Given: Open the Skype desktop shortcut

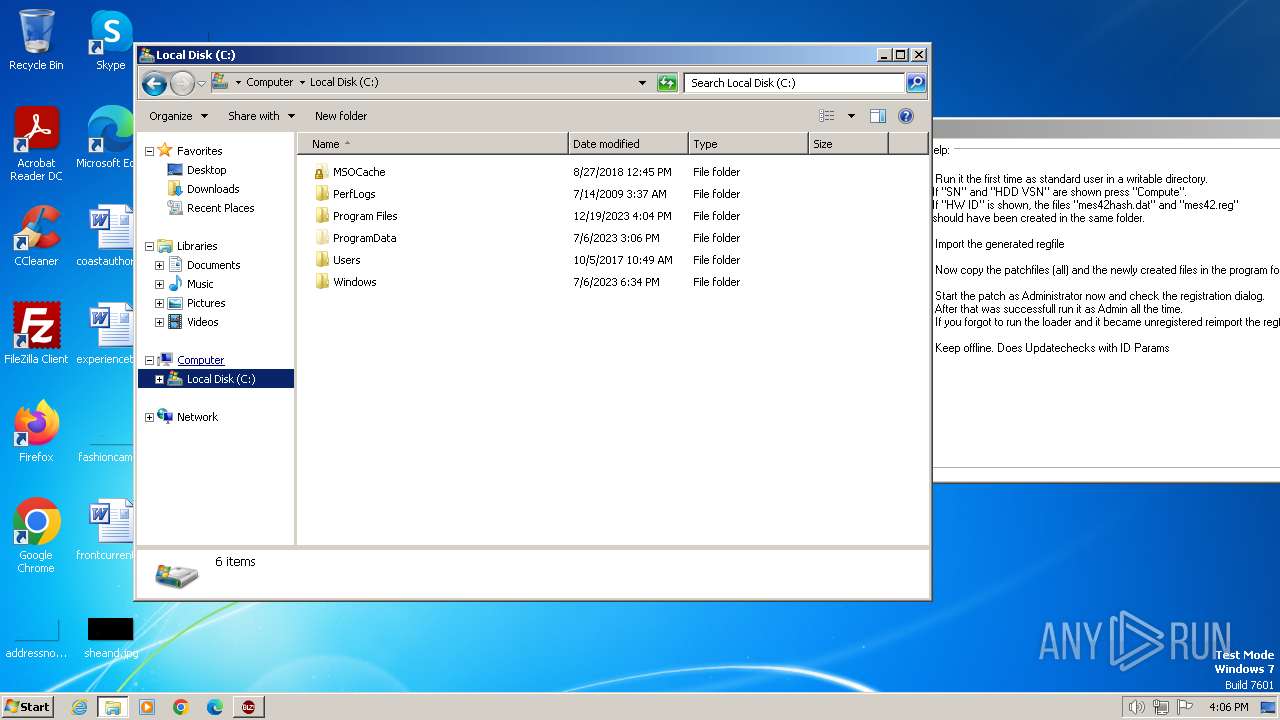Looking at the screenshot, I should (x=111, y=40).
